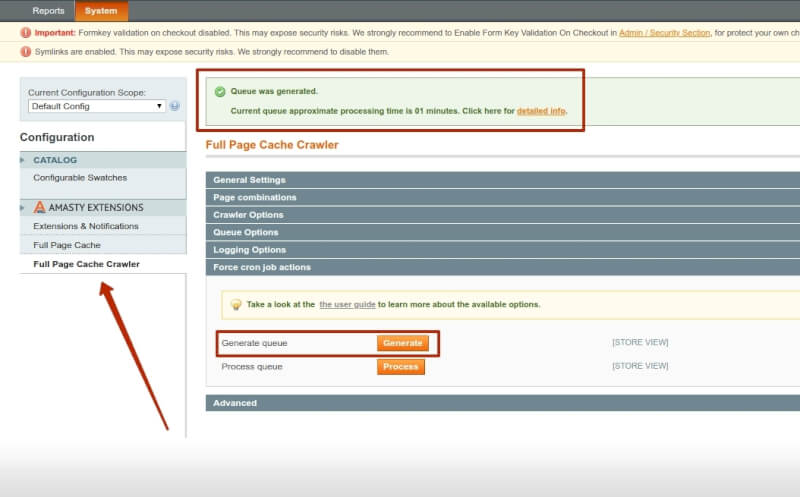Click the help icon beside scope dropdown
The height and width of the screenshot is (497, 800).
pos(175,106)
